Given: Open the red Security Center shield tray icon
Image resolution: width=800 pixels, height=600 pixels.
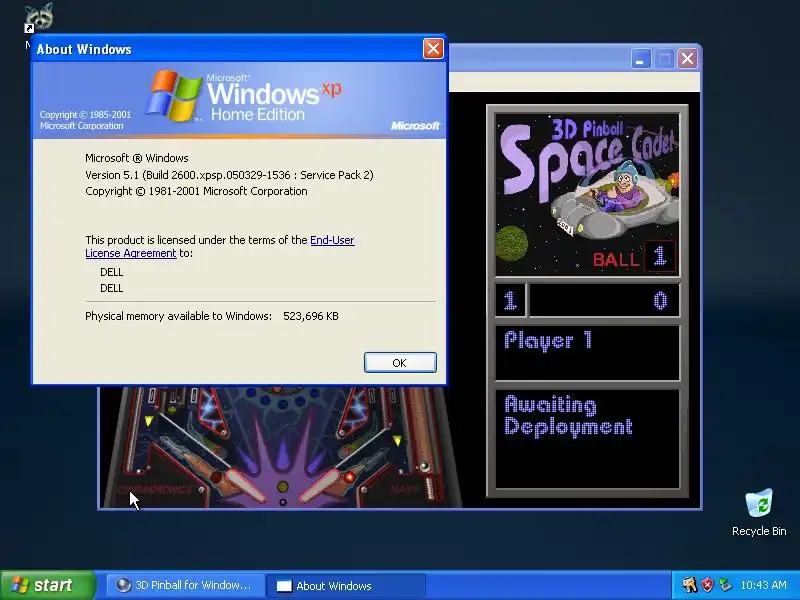Looking at the screenshot, I should coord(707,585).
